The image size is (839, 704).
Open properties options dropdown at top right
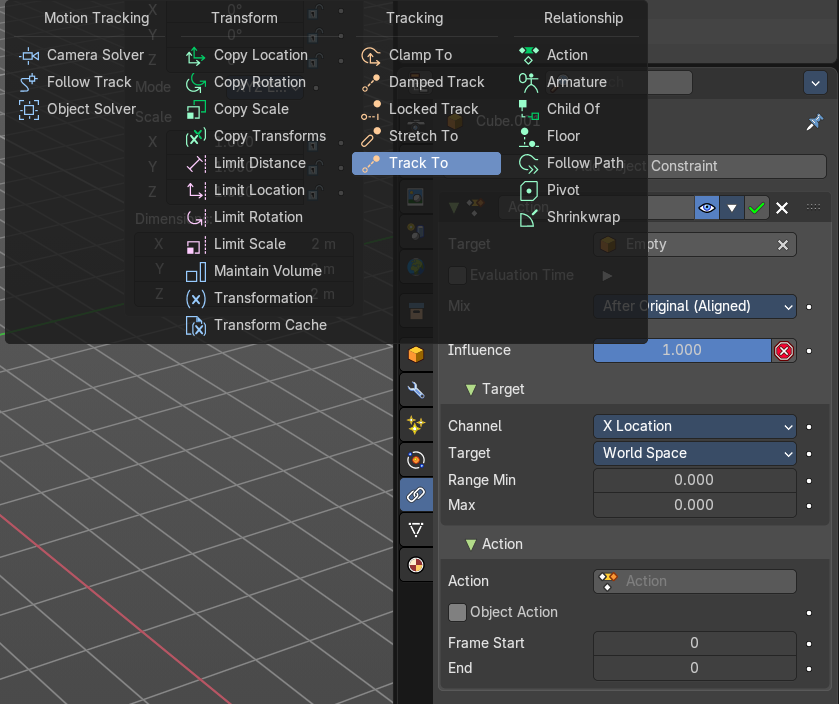click(x=815, y=83)
